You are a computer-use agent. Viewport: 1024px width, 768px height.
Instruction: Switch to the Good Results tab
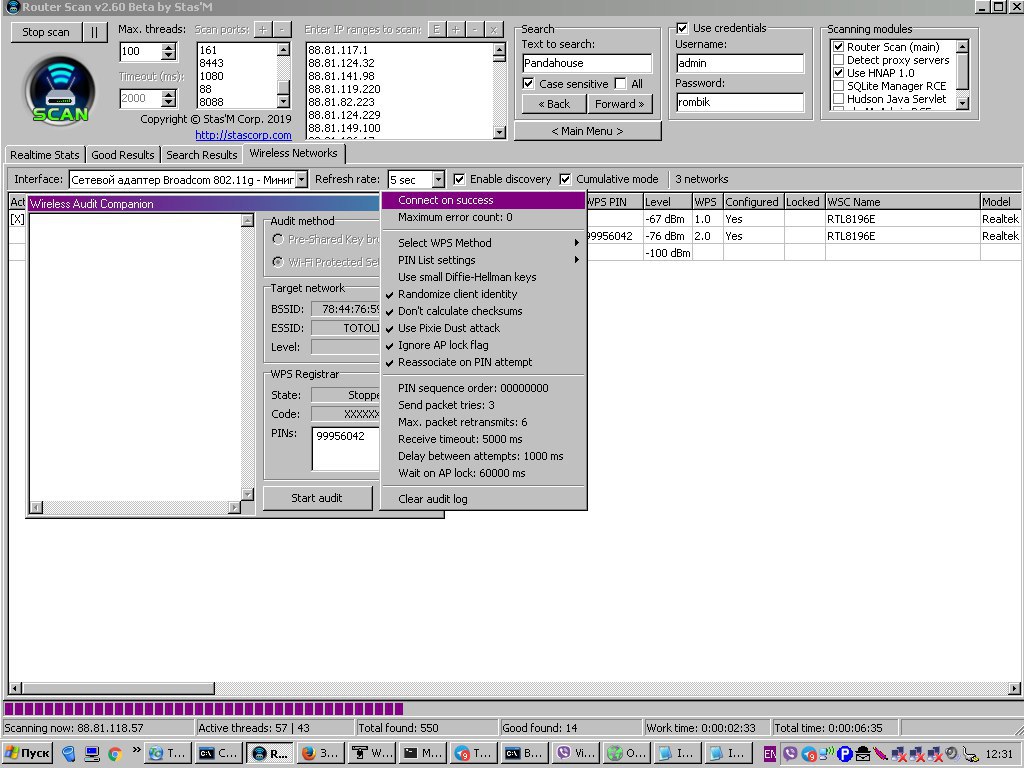click(x=123, y=155)
